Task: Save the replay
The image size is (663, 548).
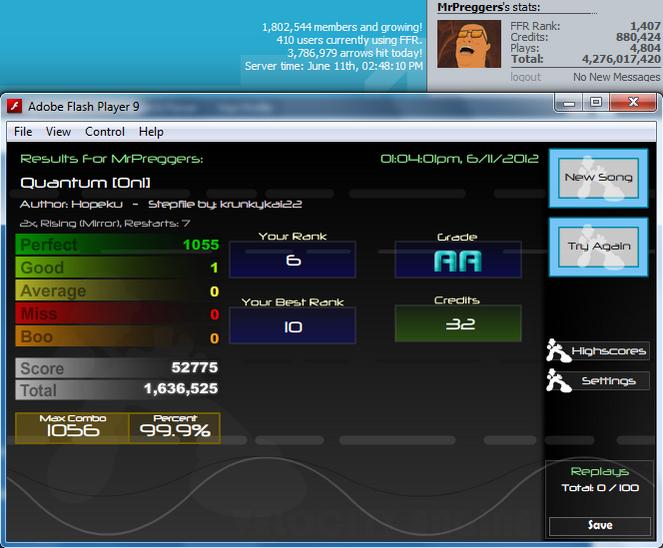Action: coord(600,526)
